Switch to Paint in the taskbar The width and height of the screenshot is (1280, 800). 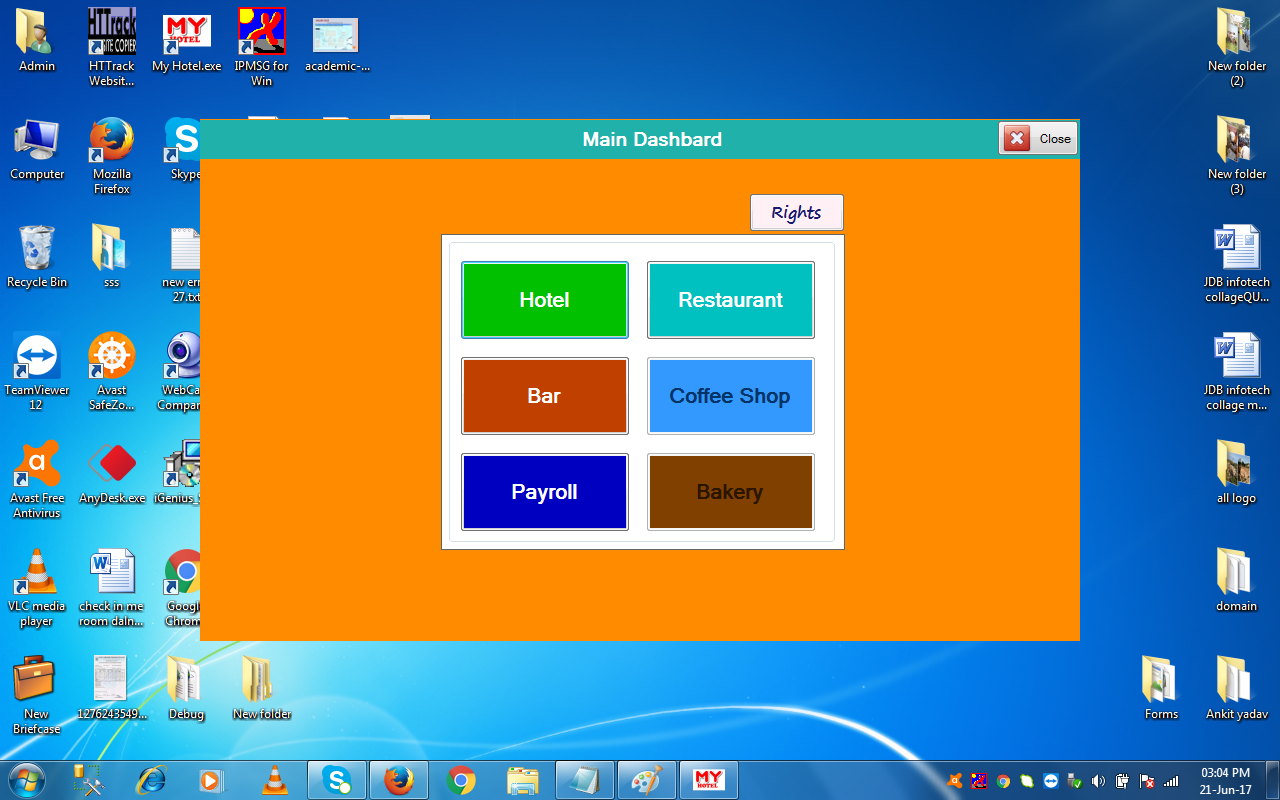click(x=647, y=780)
